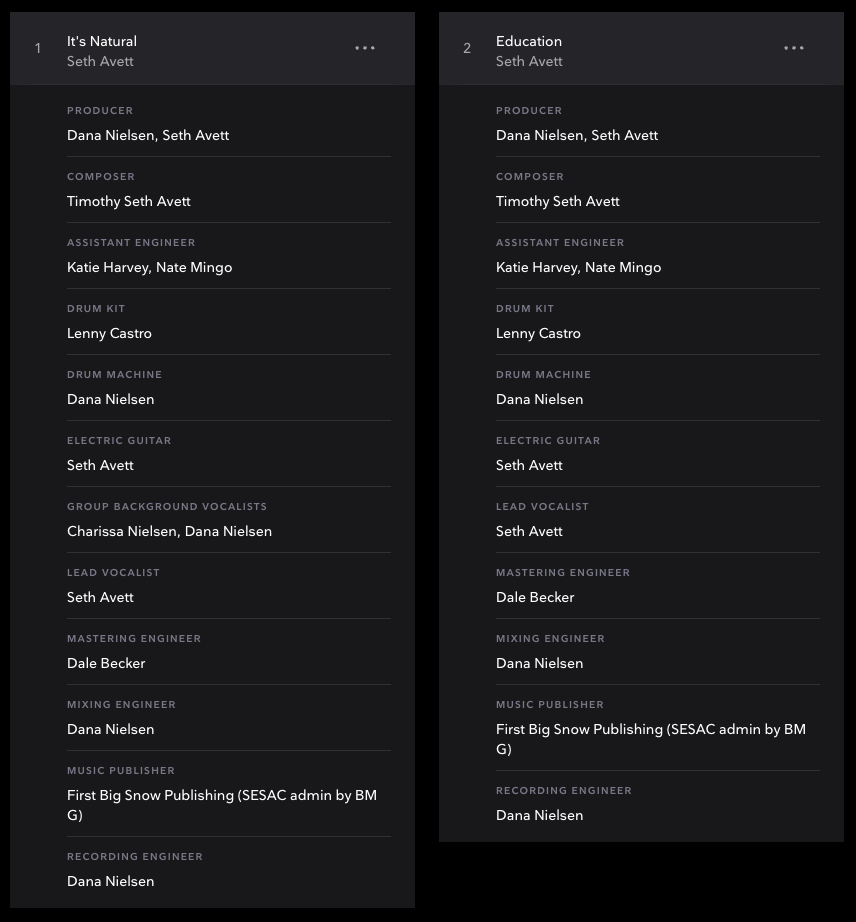
Task: Click Dale Becker mastering credit in It's Natural
Action: tap(106, 663)
